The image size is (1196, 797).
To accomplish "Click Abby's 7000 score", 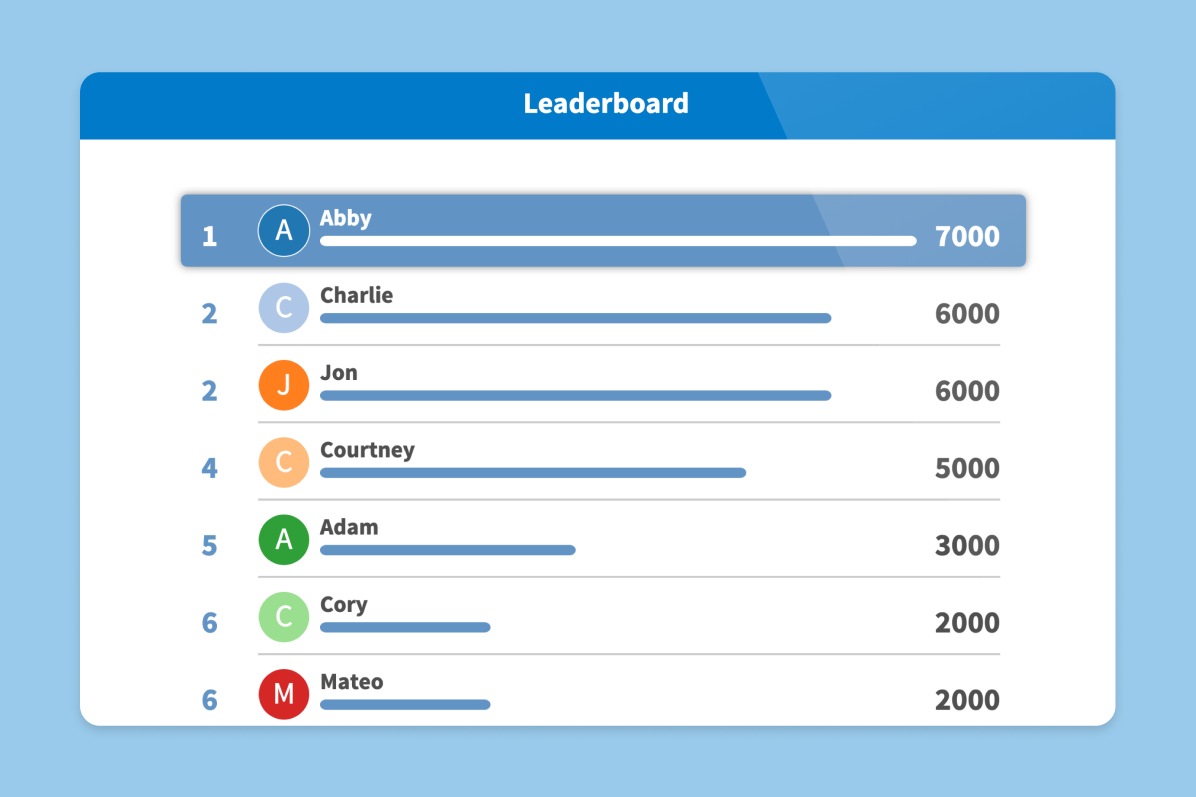I will [x=967, y=236].
